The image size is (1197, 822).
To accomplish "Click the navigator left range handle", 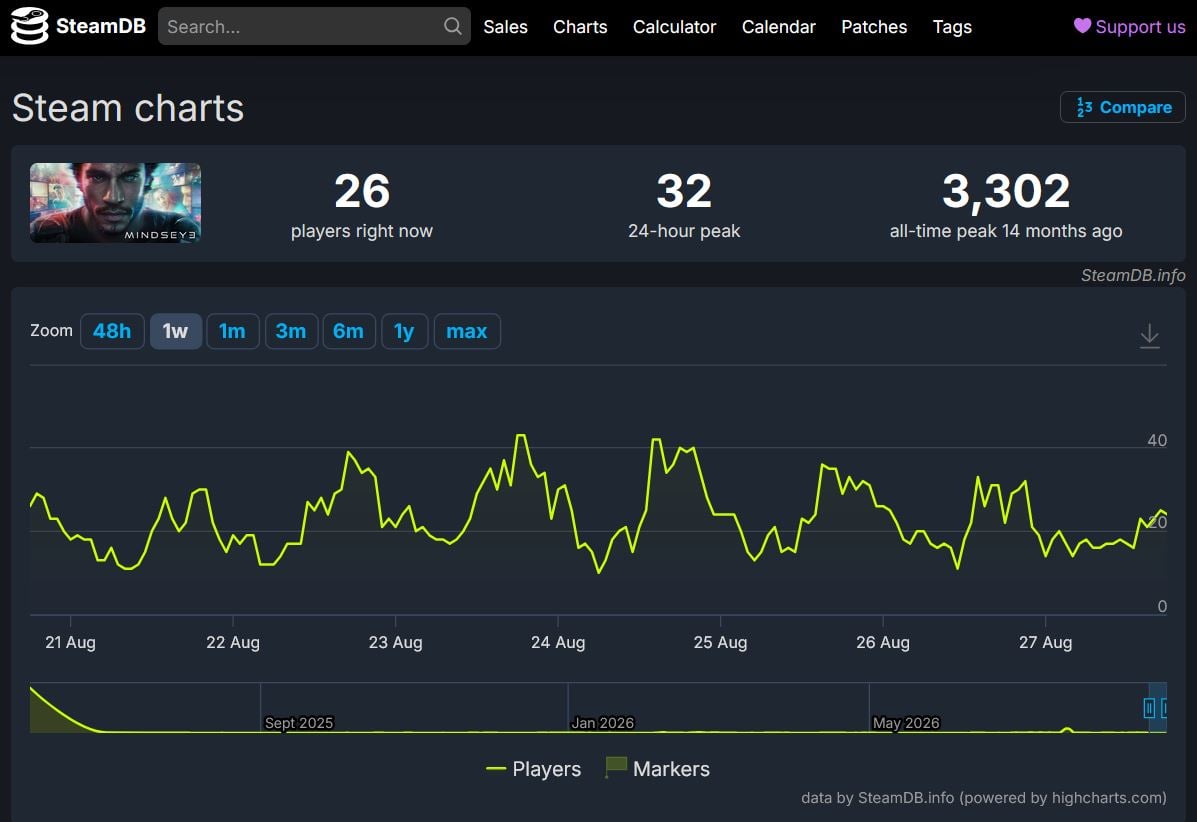I will click(1149, 708).
